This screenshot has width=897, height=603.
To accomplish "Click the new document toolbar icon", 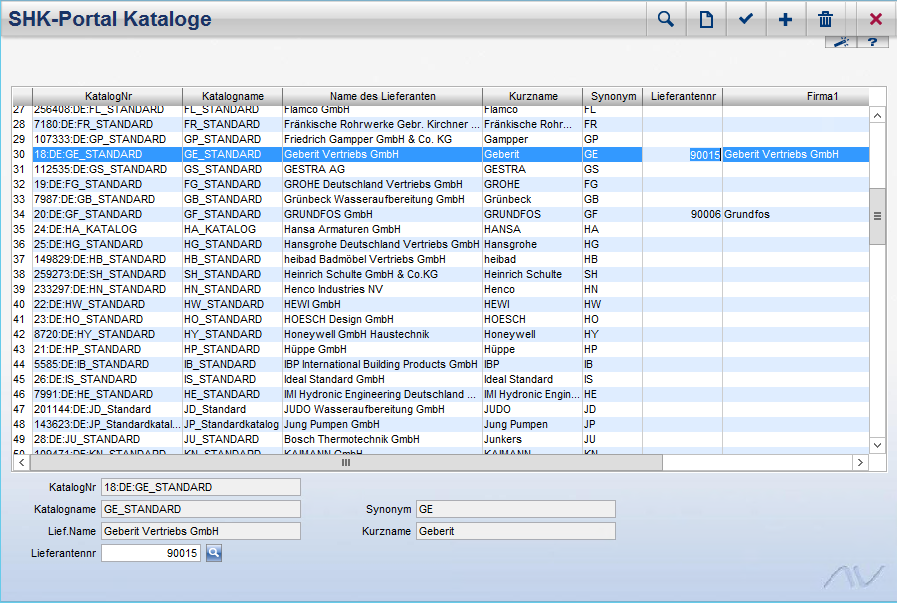I will click(706, 20).
